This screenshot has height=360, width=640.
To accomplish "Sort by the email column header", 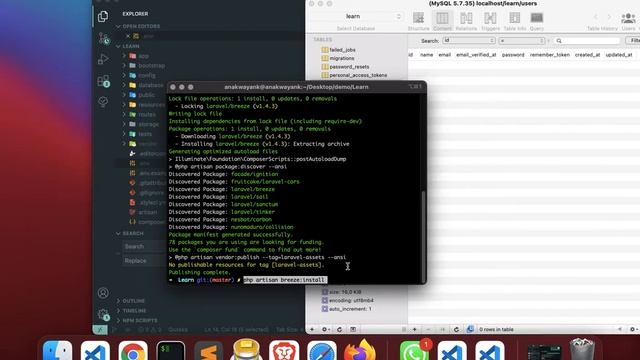I will 444,55.
